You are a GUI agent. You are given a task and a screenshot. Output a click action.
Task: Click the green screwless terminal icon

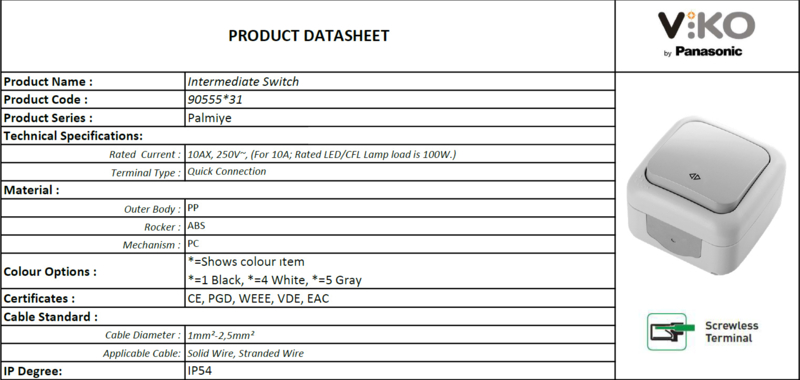[670, 332]
